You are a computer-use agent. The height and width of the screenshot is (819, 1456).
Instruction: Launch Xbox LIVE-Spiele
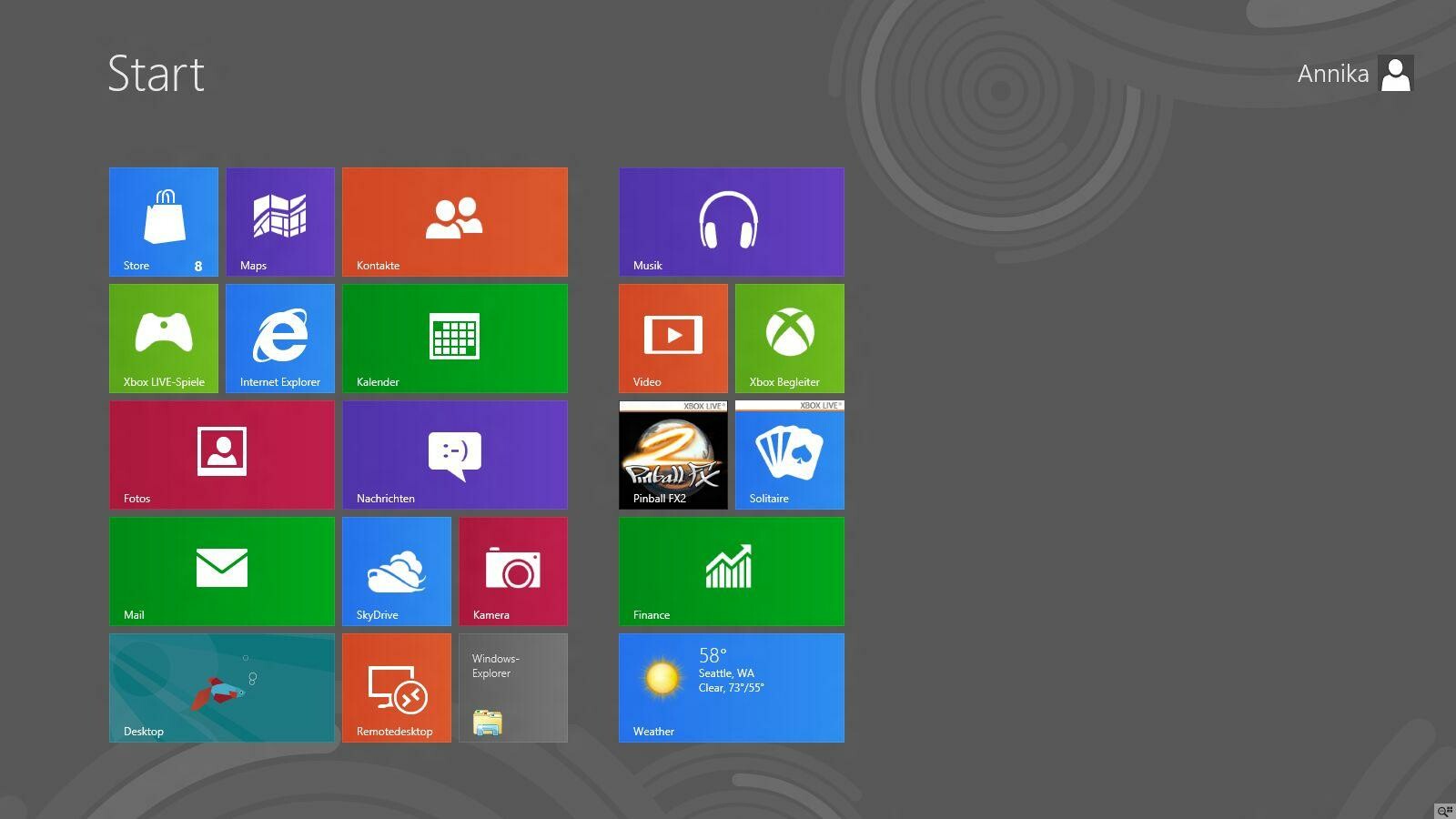pyautogui.click(x=163, y=338)
